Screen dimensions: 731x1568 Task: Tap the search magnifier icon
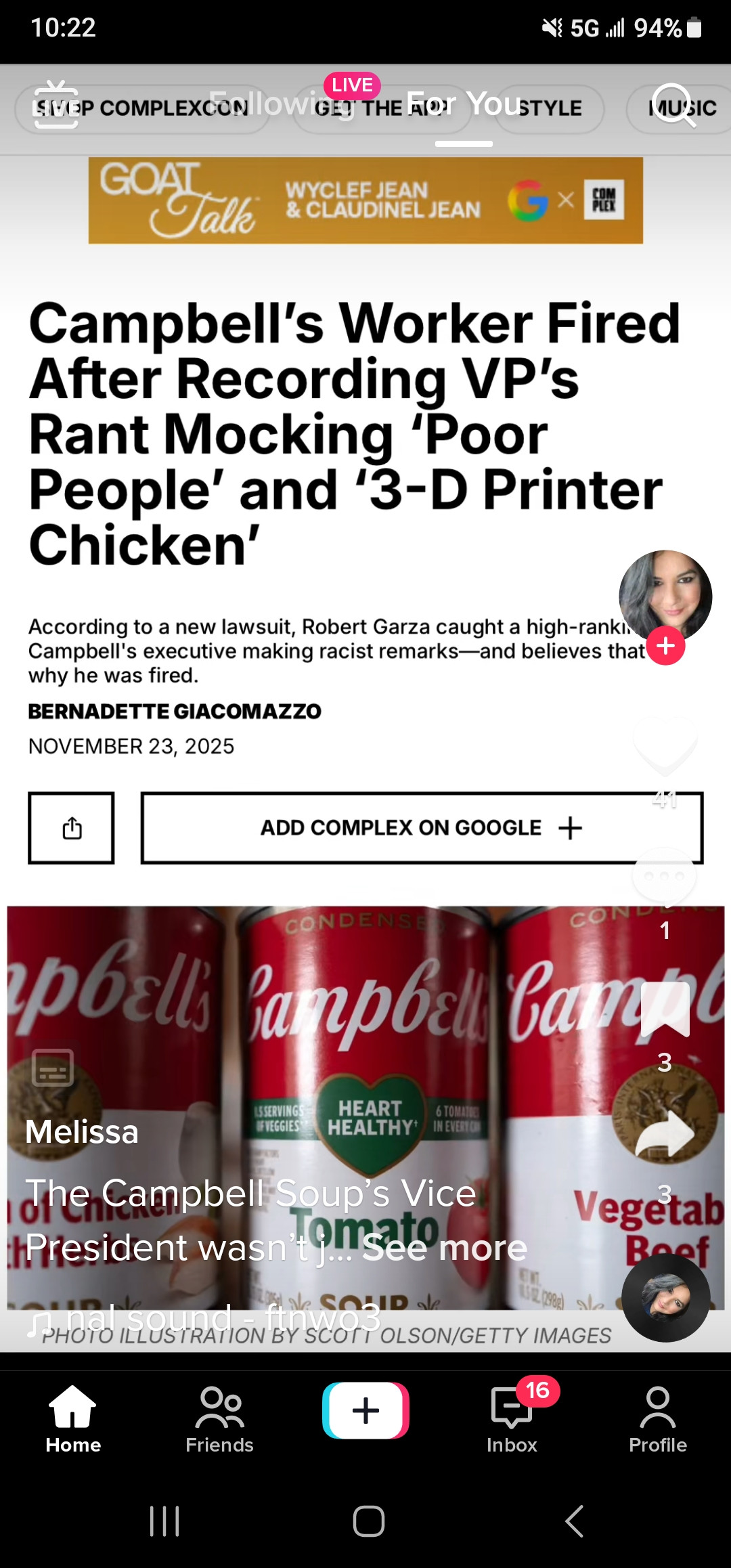[674, 104]
